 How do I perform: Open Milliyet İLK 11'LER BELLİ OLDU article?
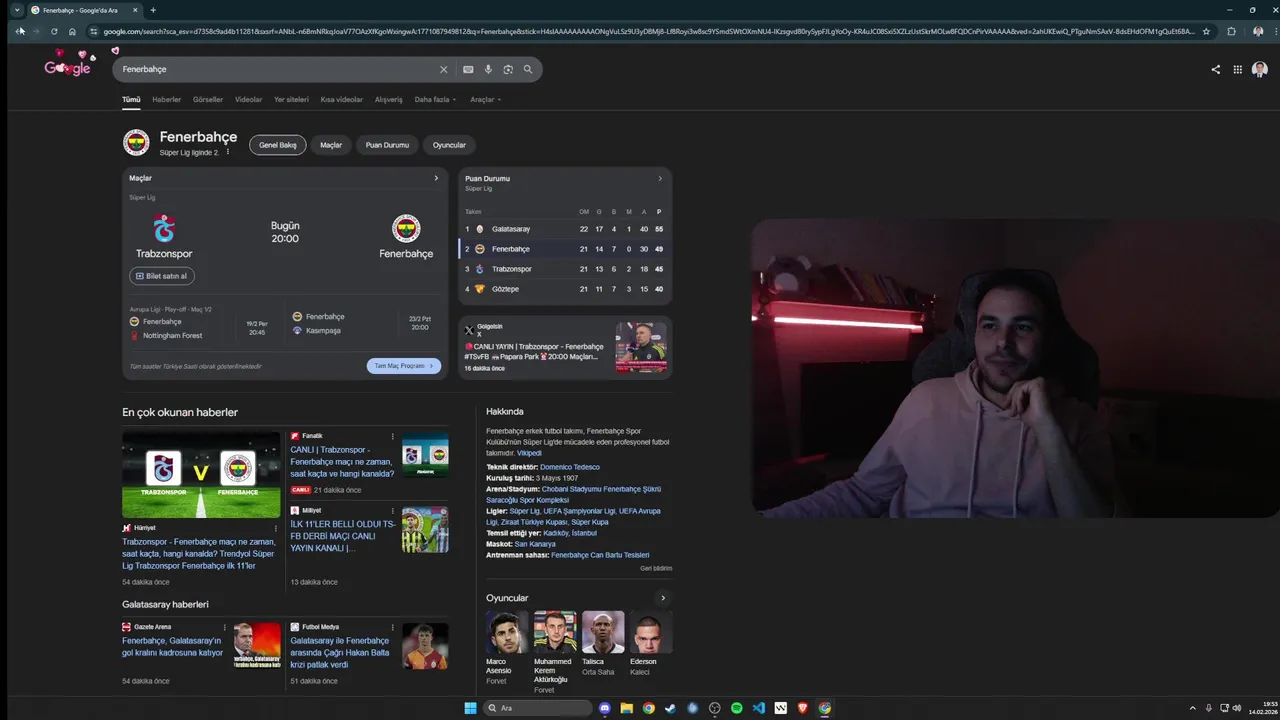point(343,536)
